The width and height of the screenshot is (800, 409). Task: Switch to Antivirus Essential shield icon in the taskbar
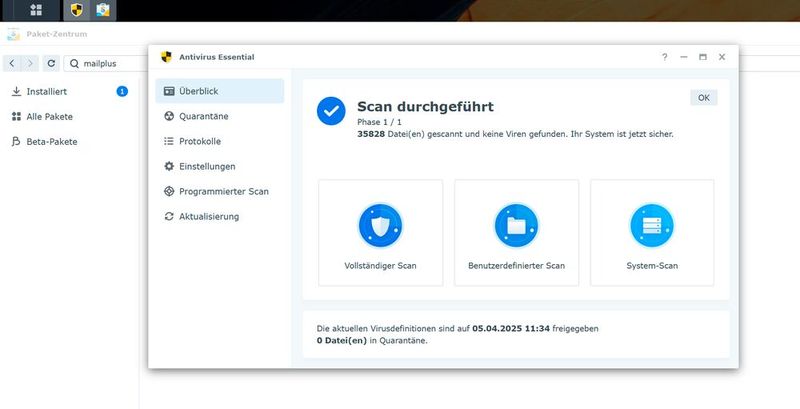click(77, 10)
